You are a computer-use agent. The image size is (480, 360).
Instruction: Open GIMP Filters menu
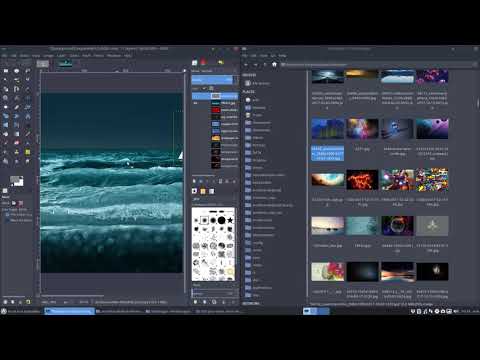pyautogui.click(x=99, y=56)
